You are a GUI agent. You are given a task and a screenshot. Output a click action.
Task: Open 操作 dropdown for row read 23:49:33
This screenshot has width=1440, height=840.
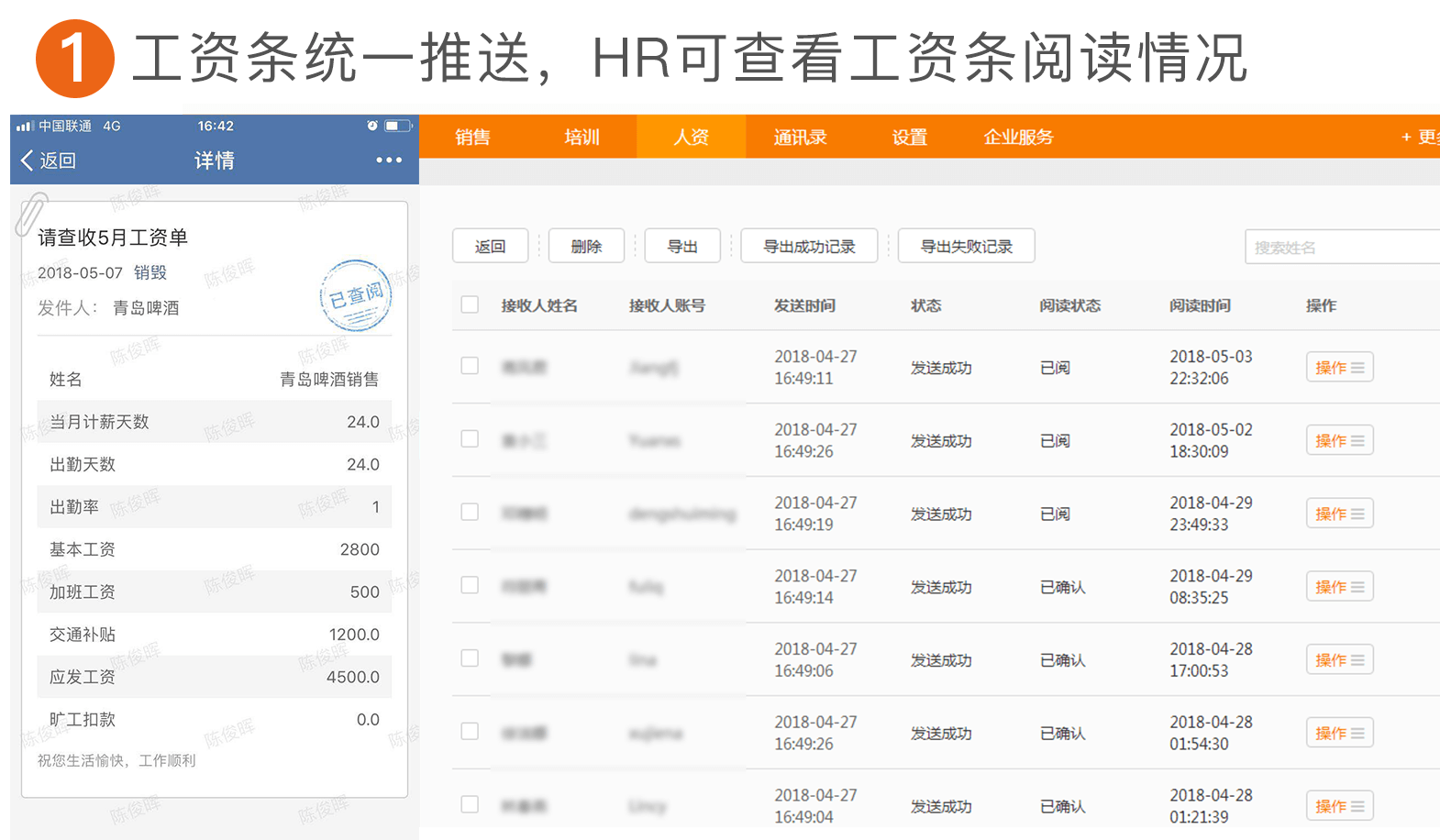click(x=1339, y=514)
